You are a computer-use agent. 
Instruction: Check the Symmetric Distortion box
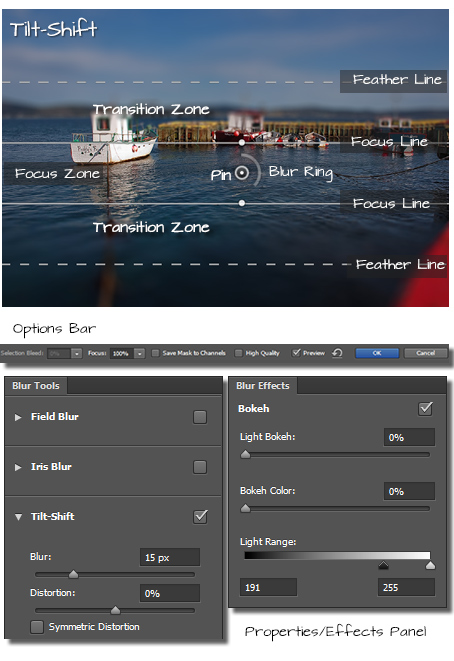37,627
